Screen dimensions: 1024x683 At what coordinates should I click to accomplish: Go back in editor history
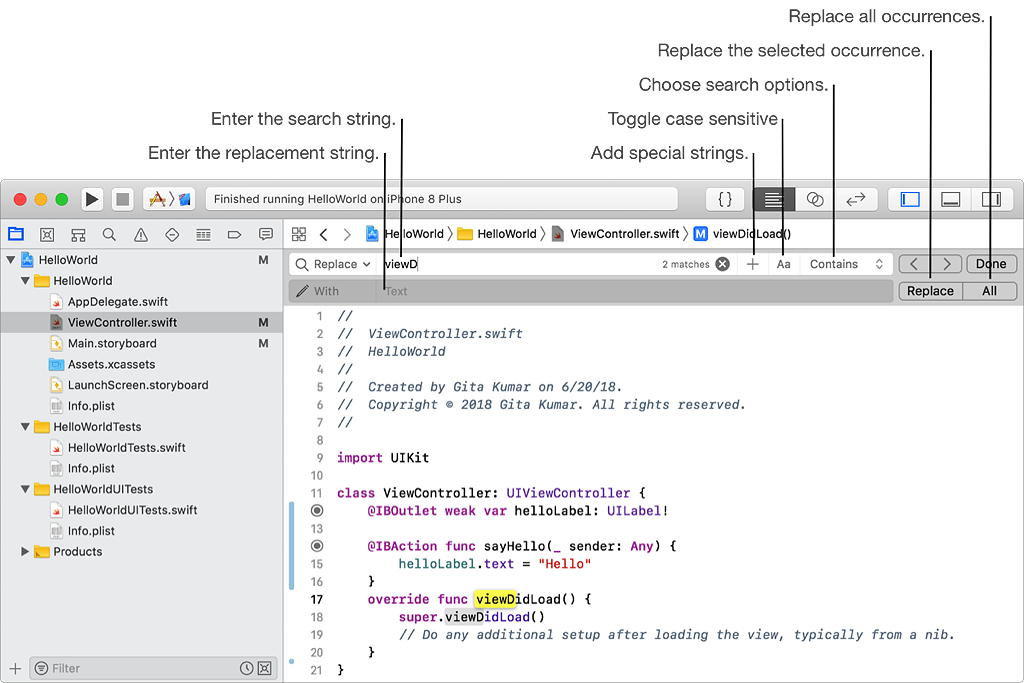pos(324,234)
